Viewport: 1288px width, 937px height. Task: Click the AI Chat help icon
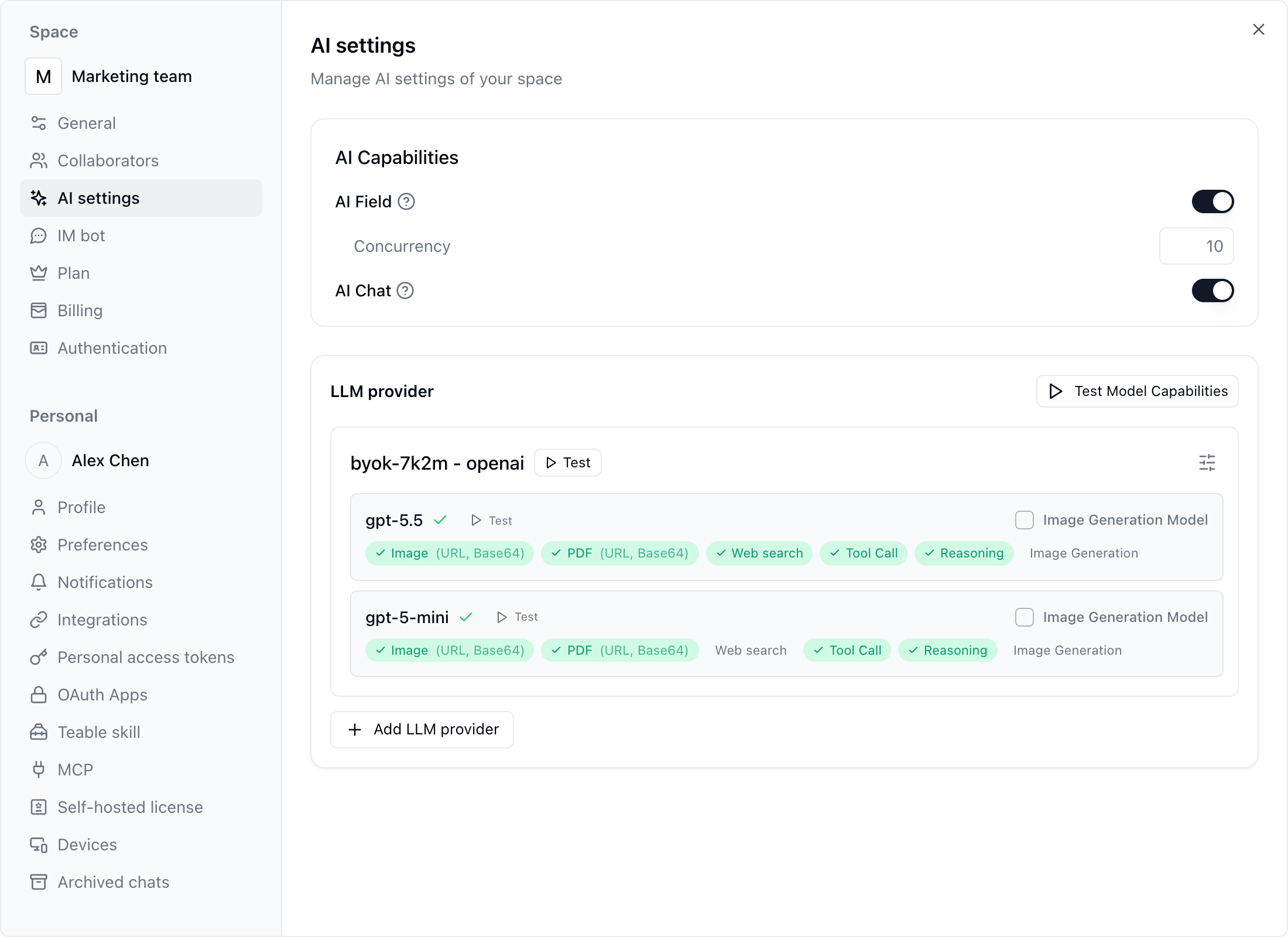[405, 290]
